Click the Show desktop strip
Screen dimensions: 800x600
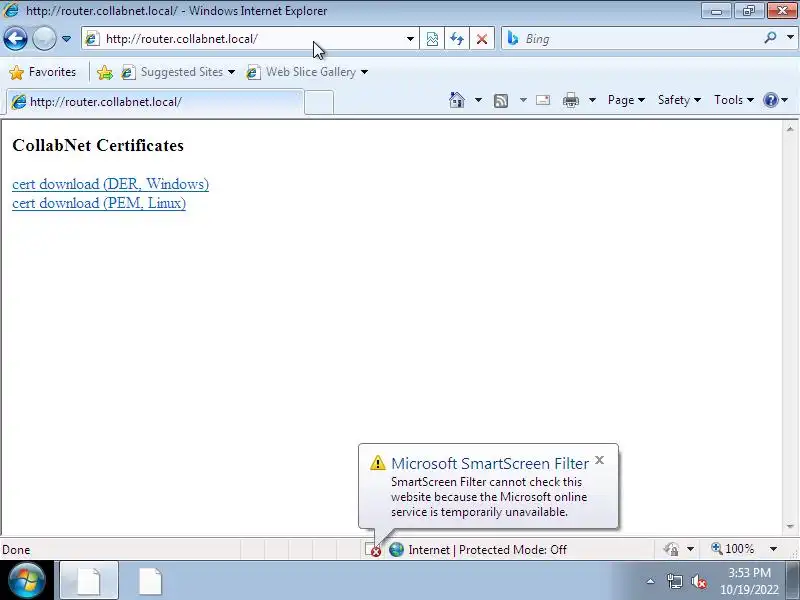793,581
